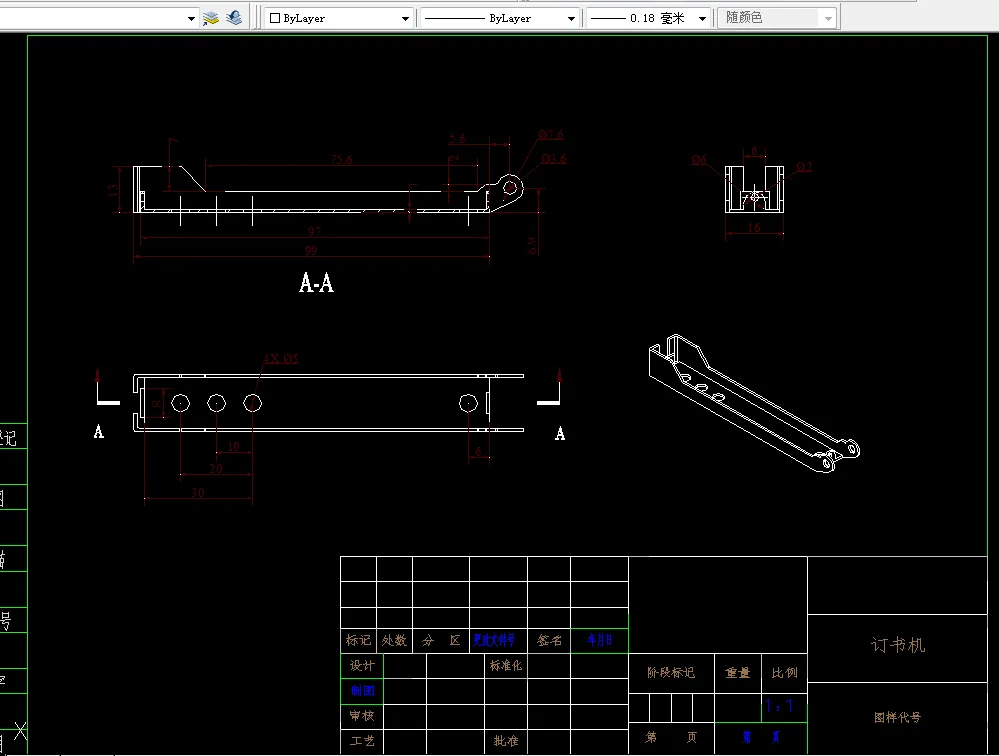
Task: Expand the ByLayer color control dropdown
Action: [405, 18]
